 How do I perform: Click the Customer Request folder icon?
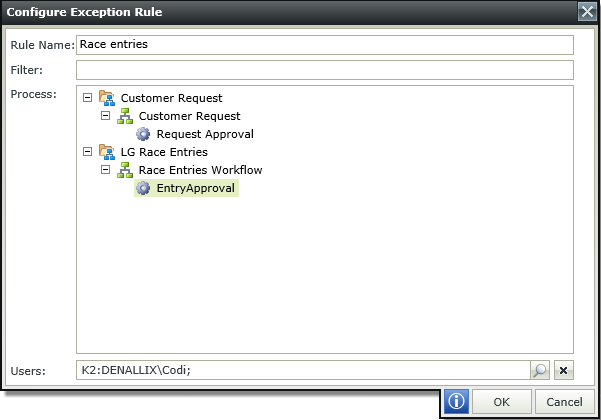point(107,98)
